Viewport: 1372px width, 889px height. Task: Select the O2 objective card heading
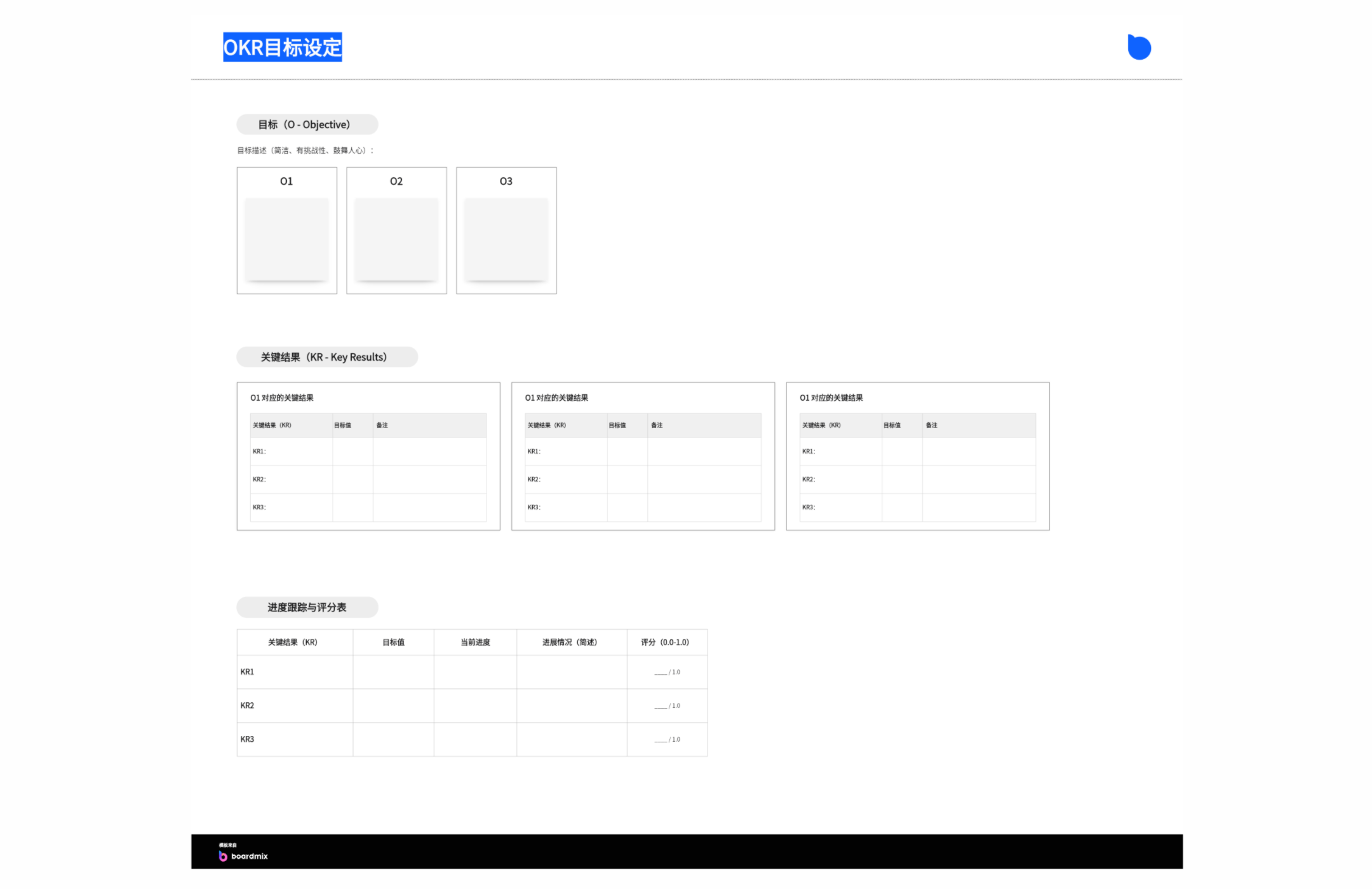(x=396, y=181)
